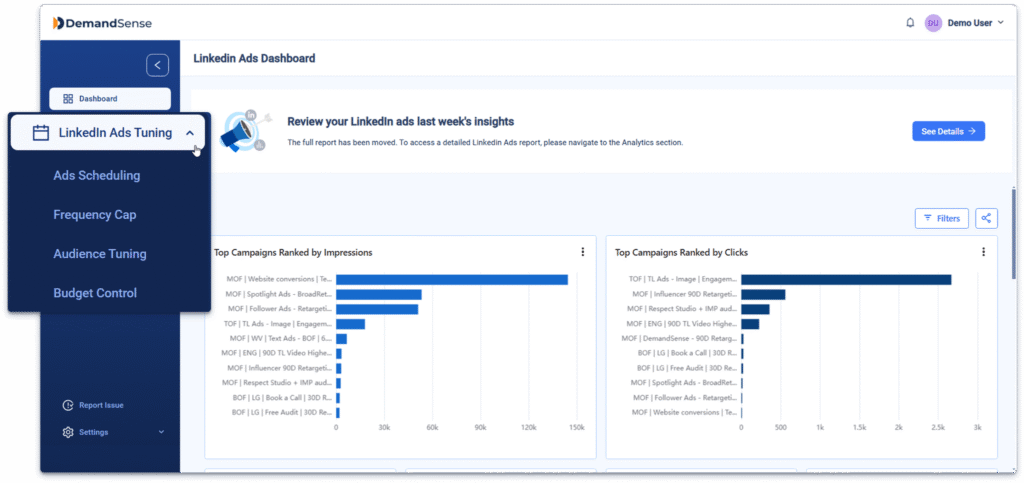
Task: Click the 'MOF | Website conversions' impressions bar
Action: [452, 279]
